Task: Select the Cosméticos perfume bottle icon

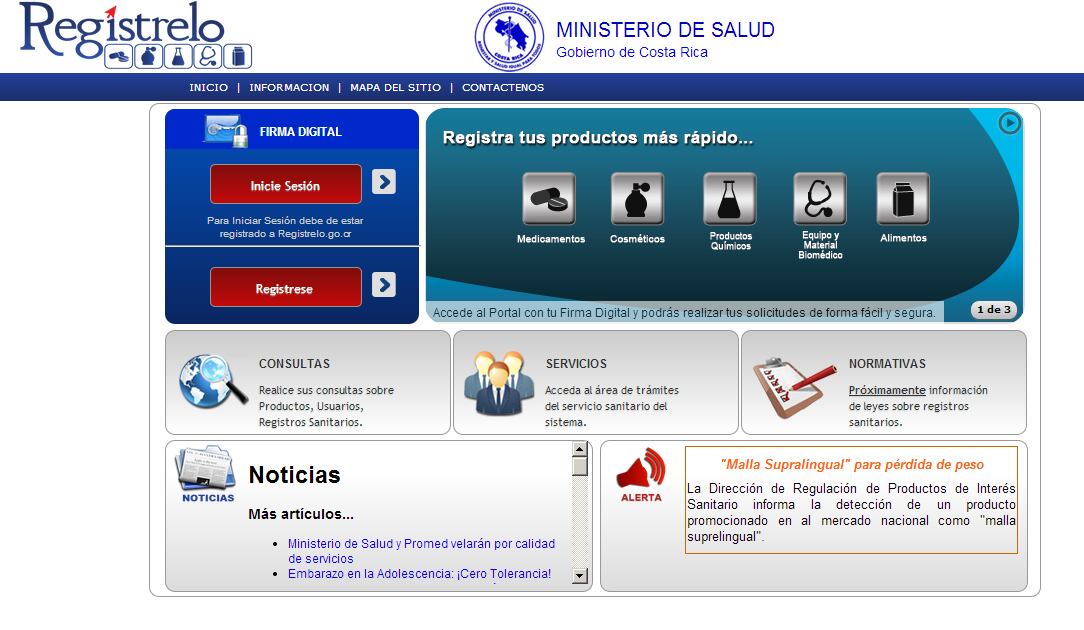Action: pyautogui.click(x=637, y=199)
